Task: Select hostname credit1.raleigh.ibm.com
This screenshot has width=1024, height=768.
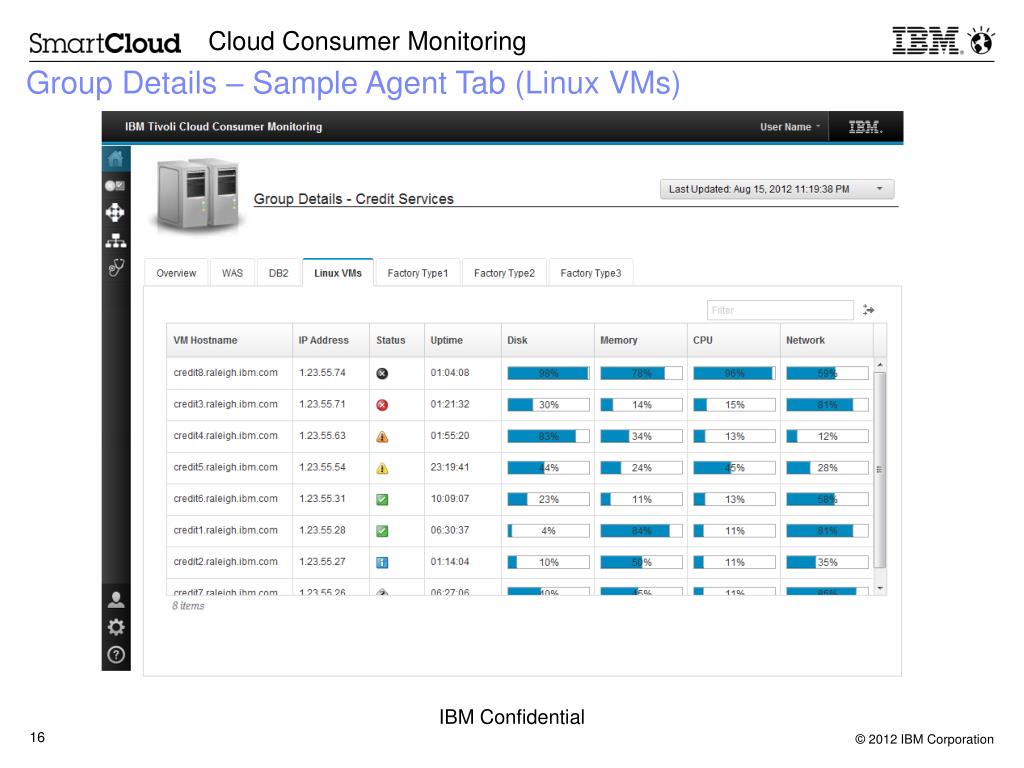Action: [225, 530]
